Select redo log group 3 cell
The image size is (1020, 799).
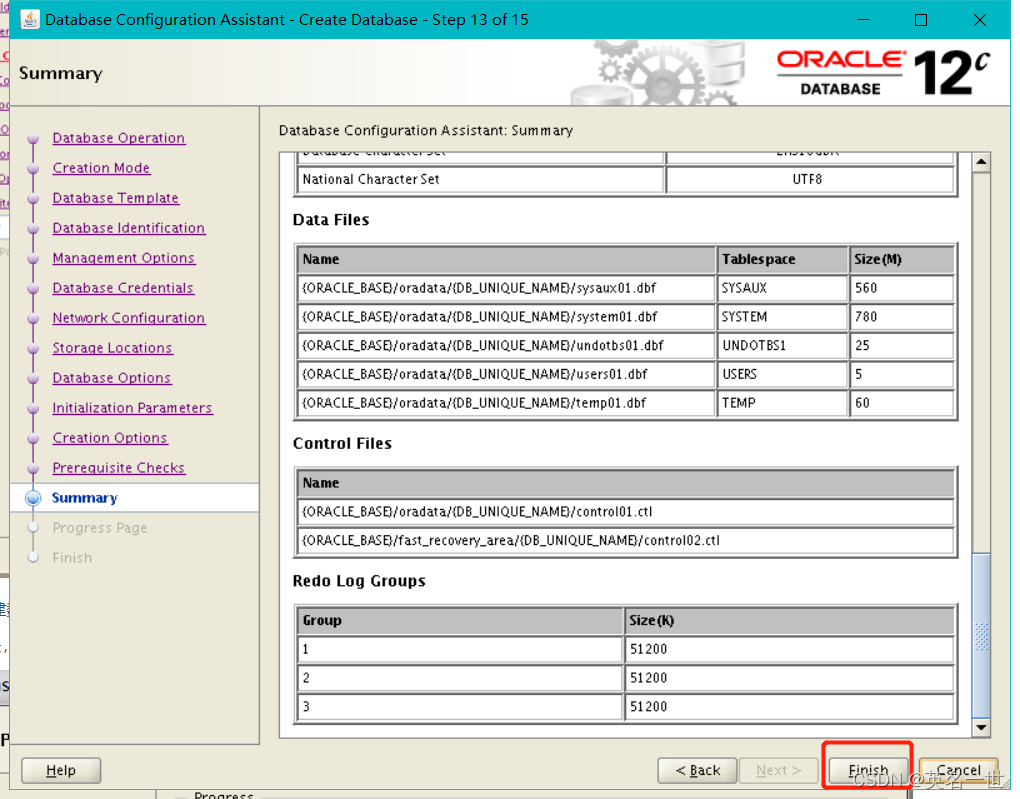pos(460,706)
